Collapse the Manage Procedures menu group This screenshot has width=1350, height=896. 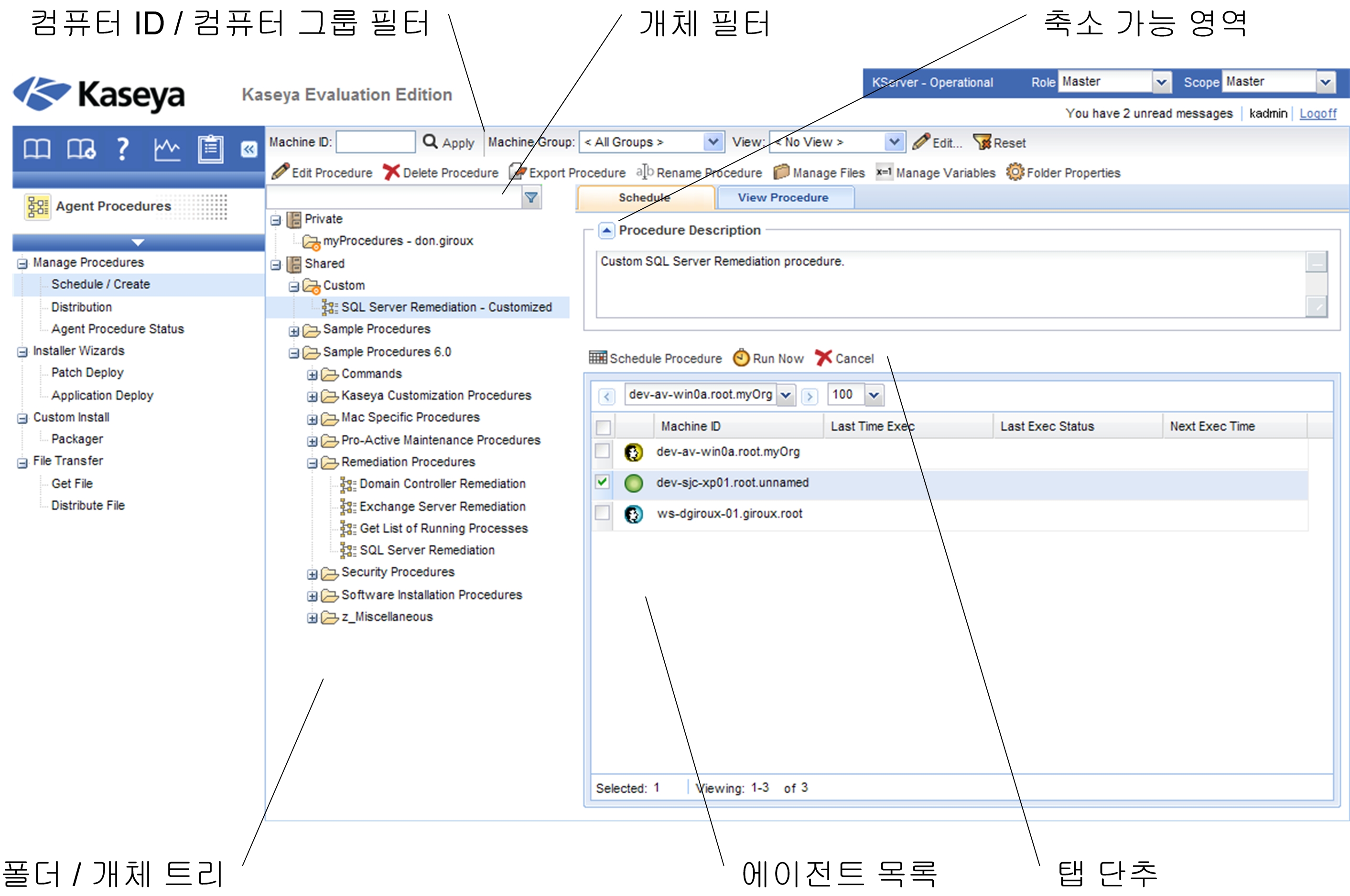pos(22,263)
